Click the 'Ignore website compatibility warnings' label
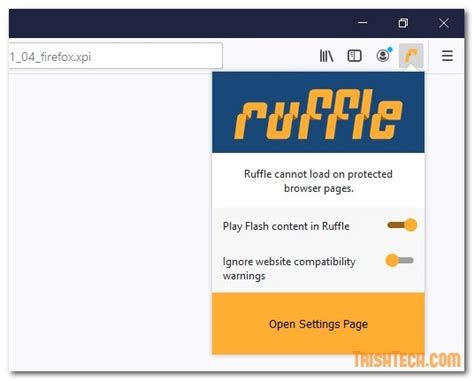This screenshot has width=474, height=381. 289,268
